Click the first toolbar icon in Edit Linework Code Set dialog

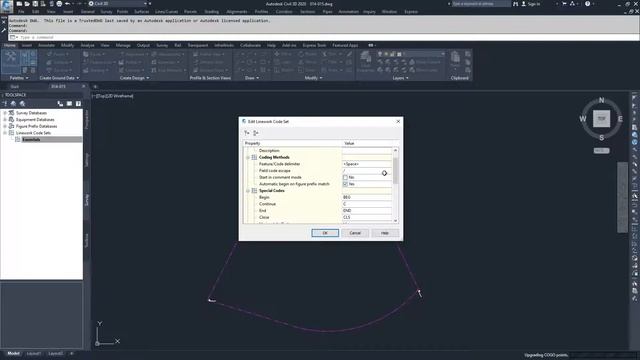[x=247, y=133]
